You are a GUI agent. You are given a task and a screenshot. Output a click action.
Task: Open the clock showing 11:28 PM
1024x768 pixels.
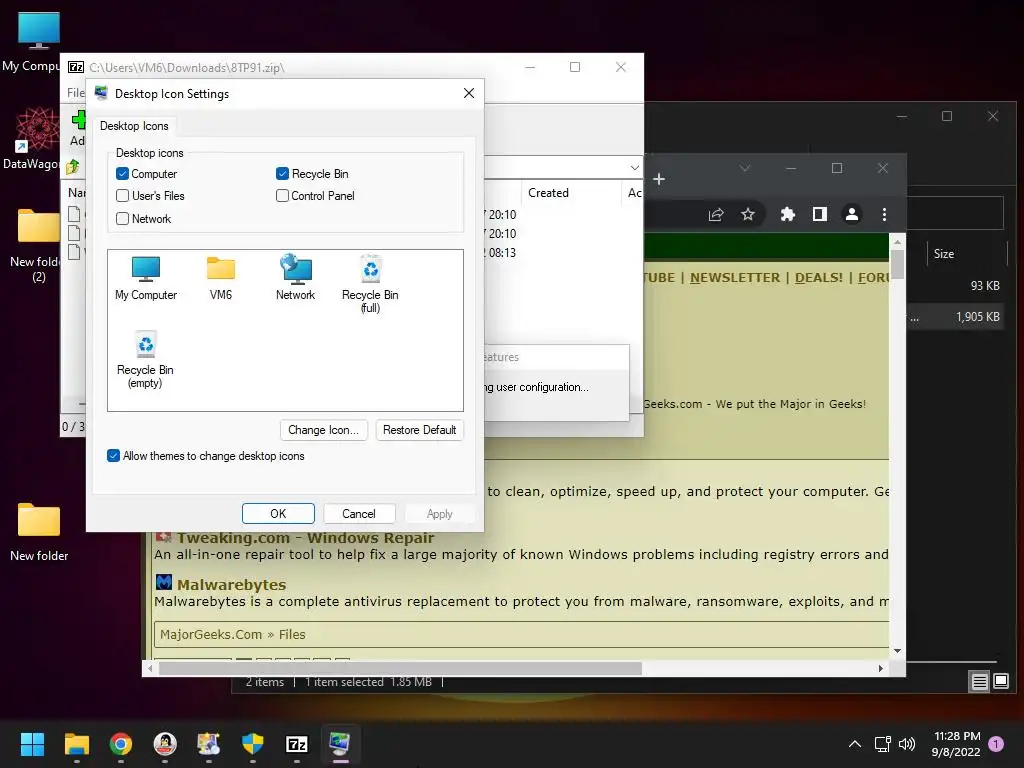[x=957, y=743]
